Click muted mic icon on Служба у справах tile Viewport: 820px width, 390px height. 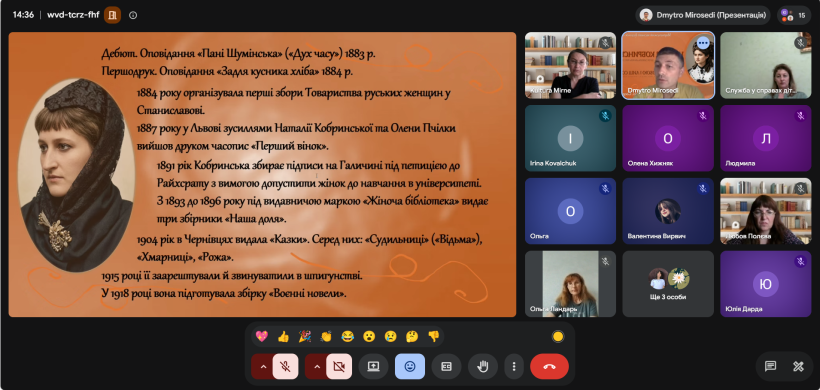pyautogui.click(x=801, y=42)
